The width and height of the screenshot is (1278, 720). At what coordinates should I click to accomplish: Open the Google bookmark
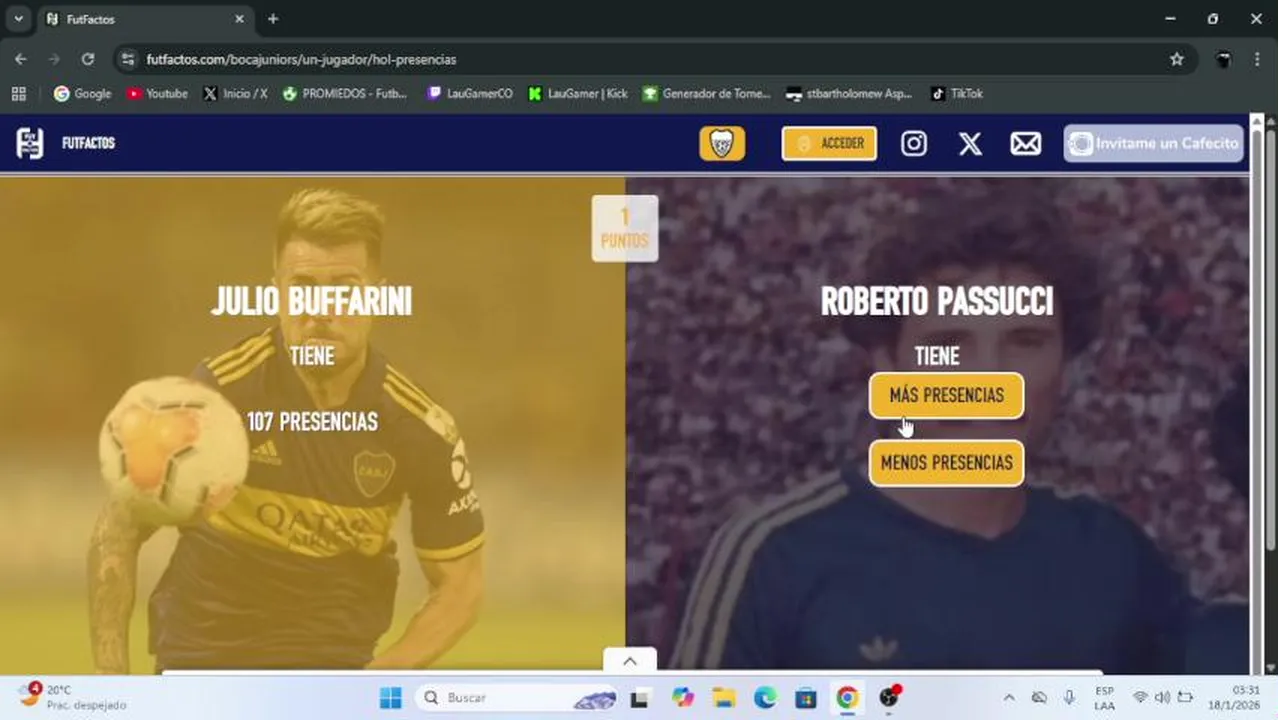83,93
